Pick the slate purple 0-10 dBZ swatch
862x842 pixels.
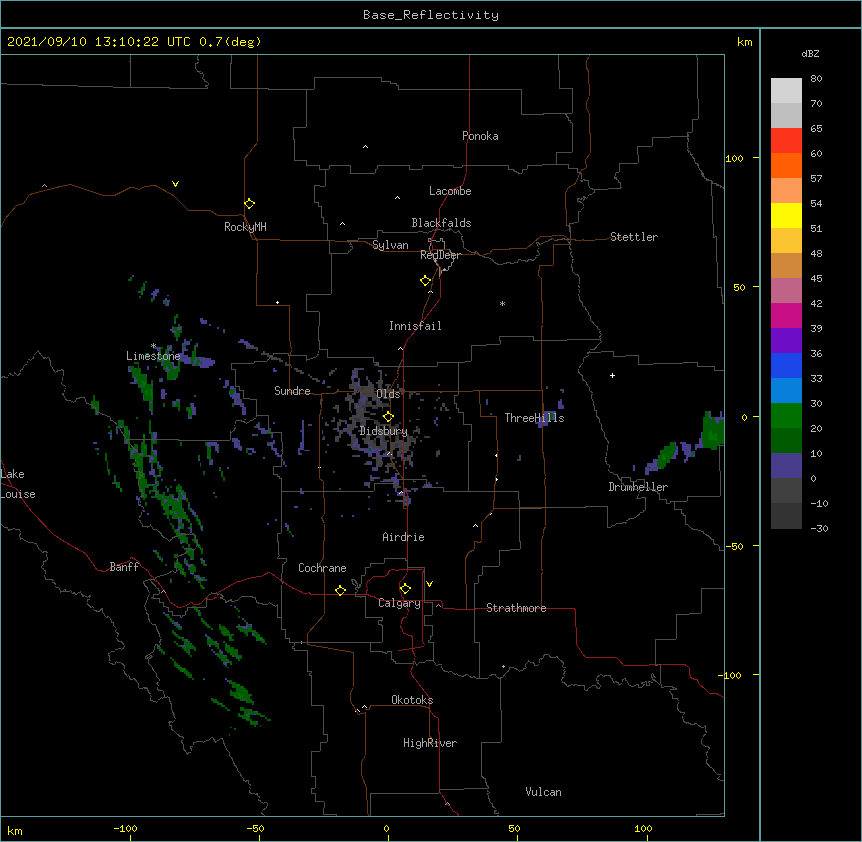click(786, 466)
